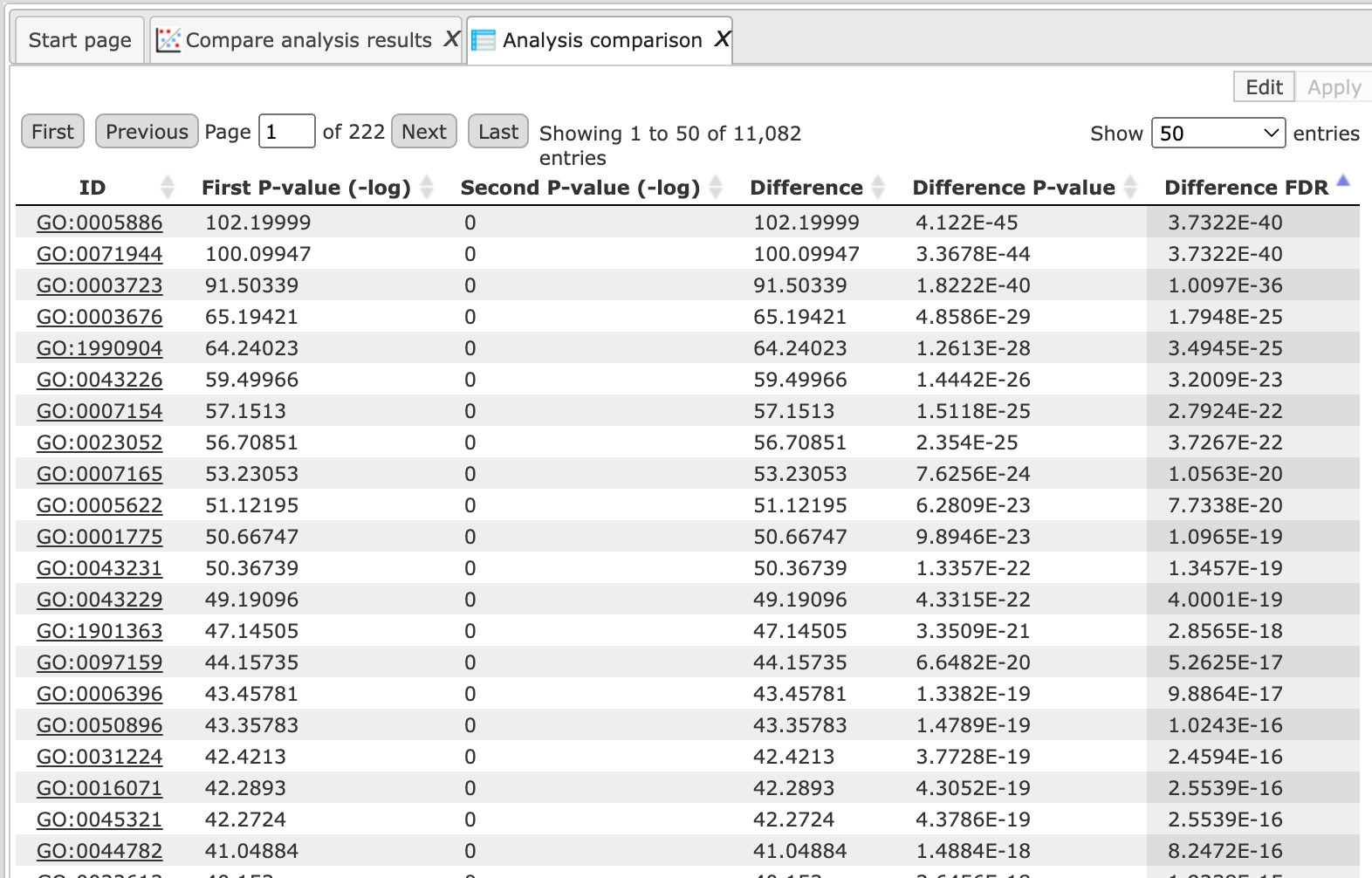Select Difference FDR cell 7.7338E-20

(x=1225, y=505)
